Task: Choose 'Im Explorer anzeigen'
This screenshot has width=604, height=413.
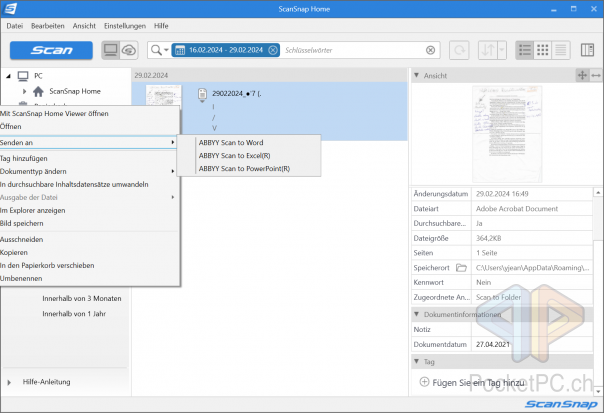Action: point(89,210)
